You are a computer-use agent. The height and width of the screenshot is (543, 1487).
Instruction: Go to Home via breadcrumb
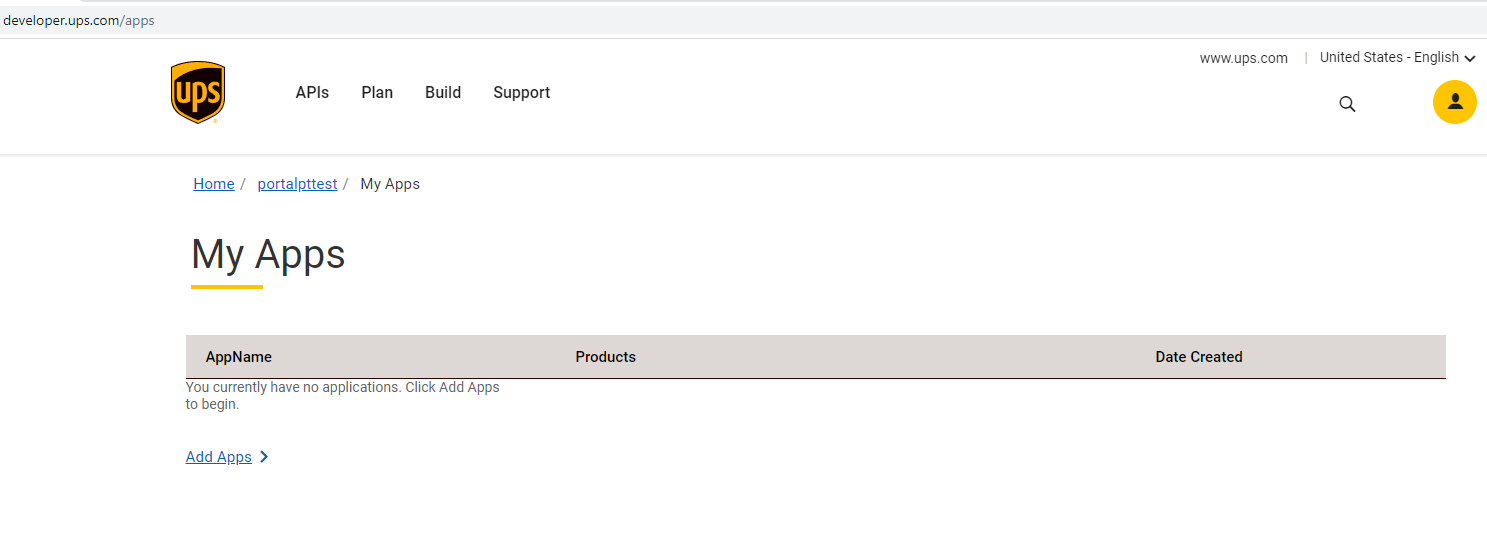[214, 184]
